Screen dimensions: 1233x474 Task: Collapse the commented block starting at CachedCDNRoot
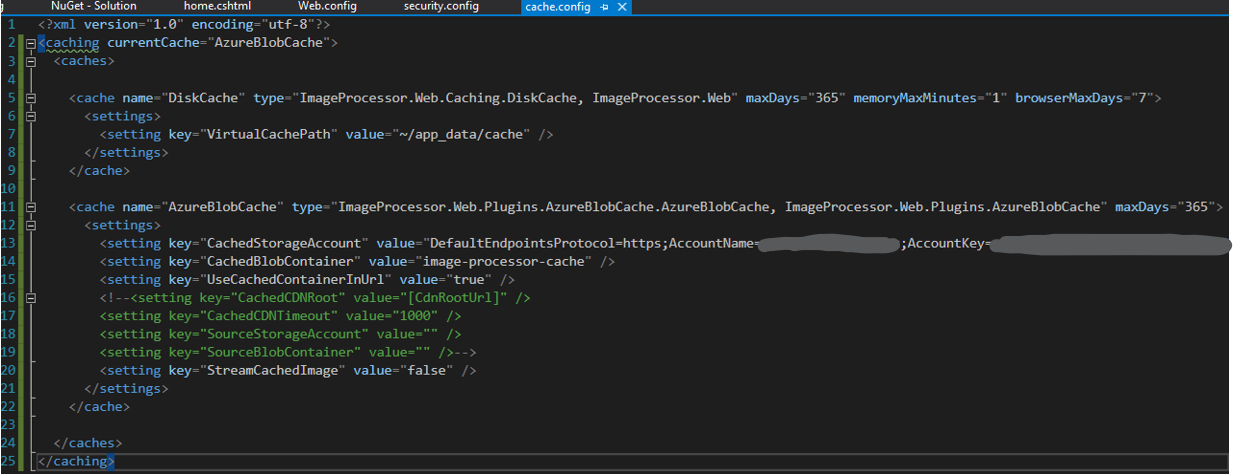pyautogui.click(x=30, y=298)
